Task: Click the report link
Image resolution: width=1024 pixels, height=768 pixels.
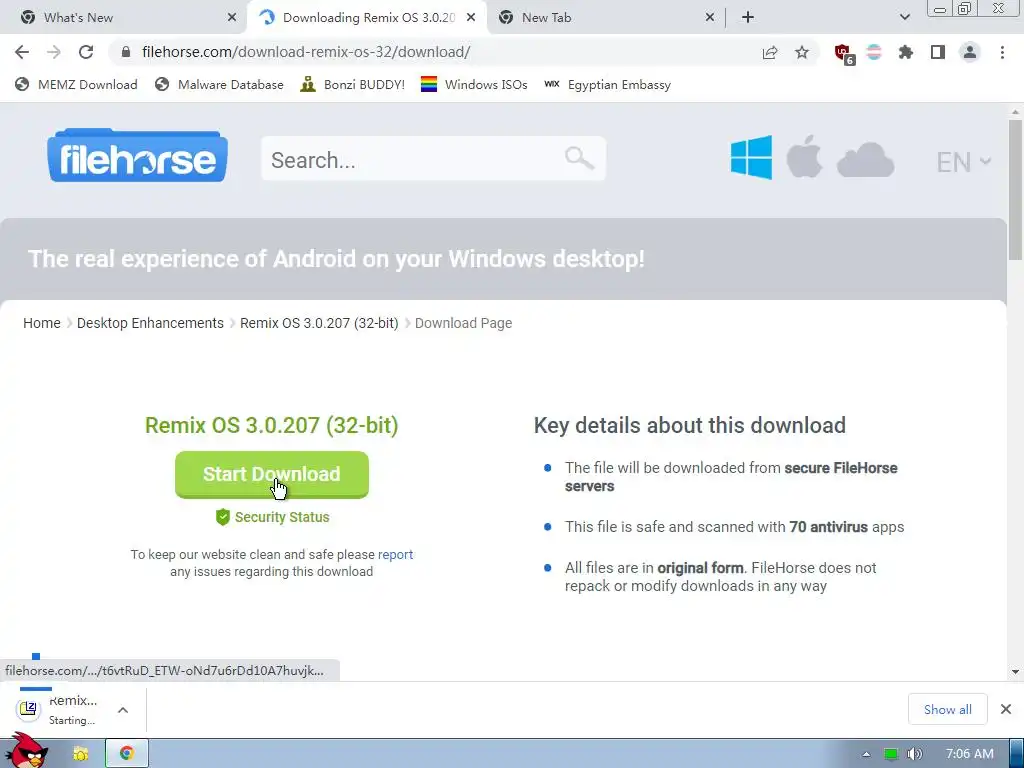Action: click(x=395, y=554)
